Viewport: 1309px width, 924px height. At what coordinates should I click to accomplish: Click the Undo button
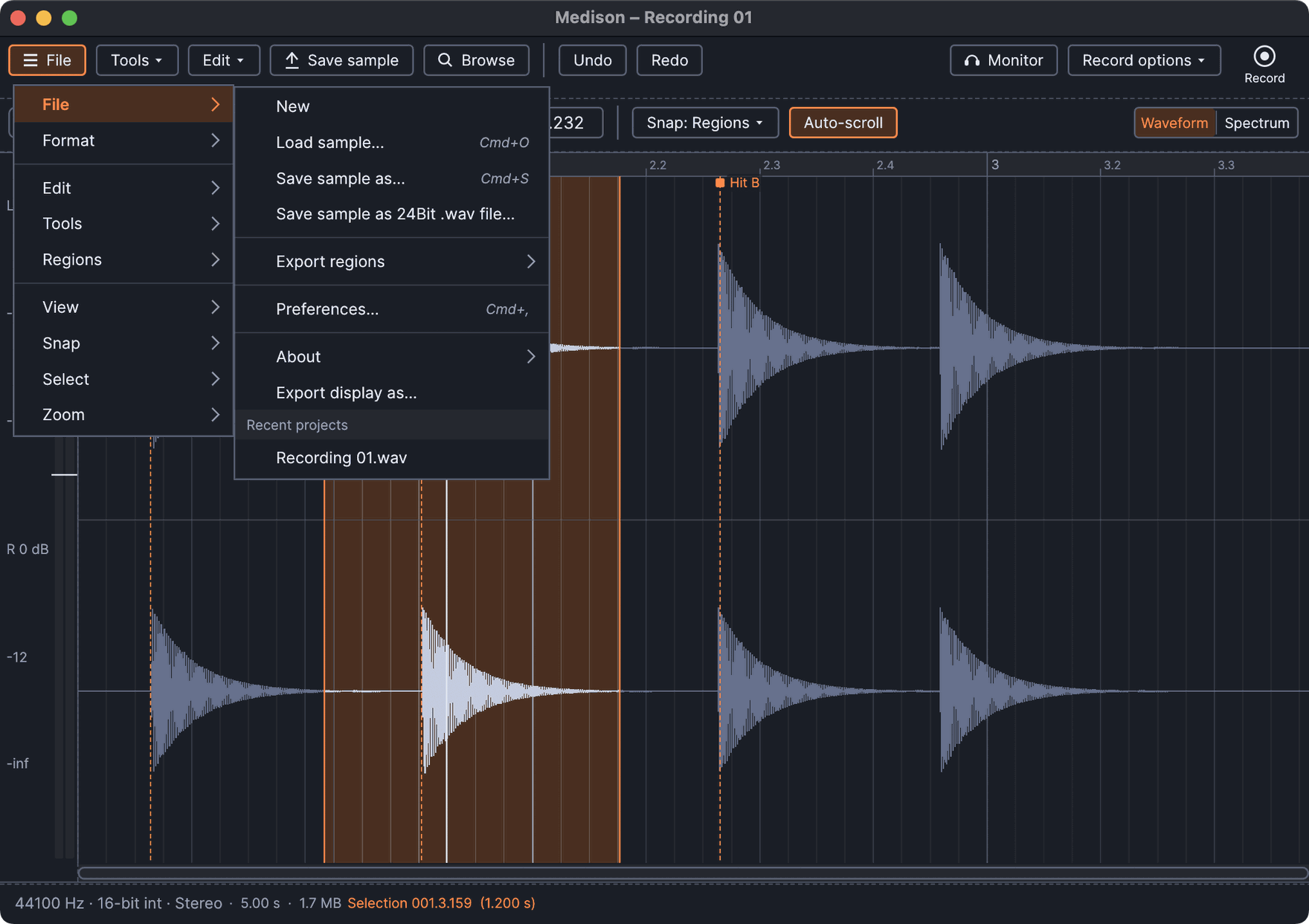[x=593, y=60]
